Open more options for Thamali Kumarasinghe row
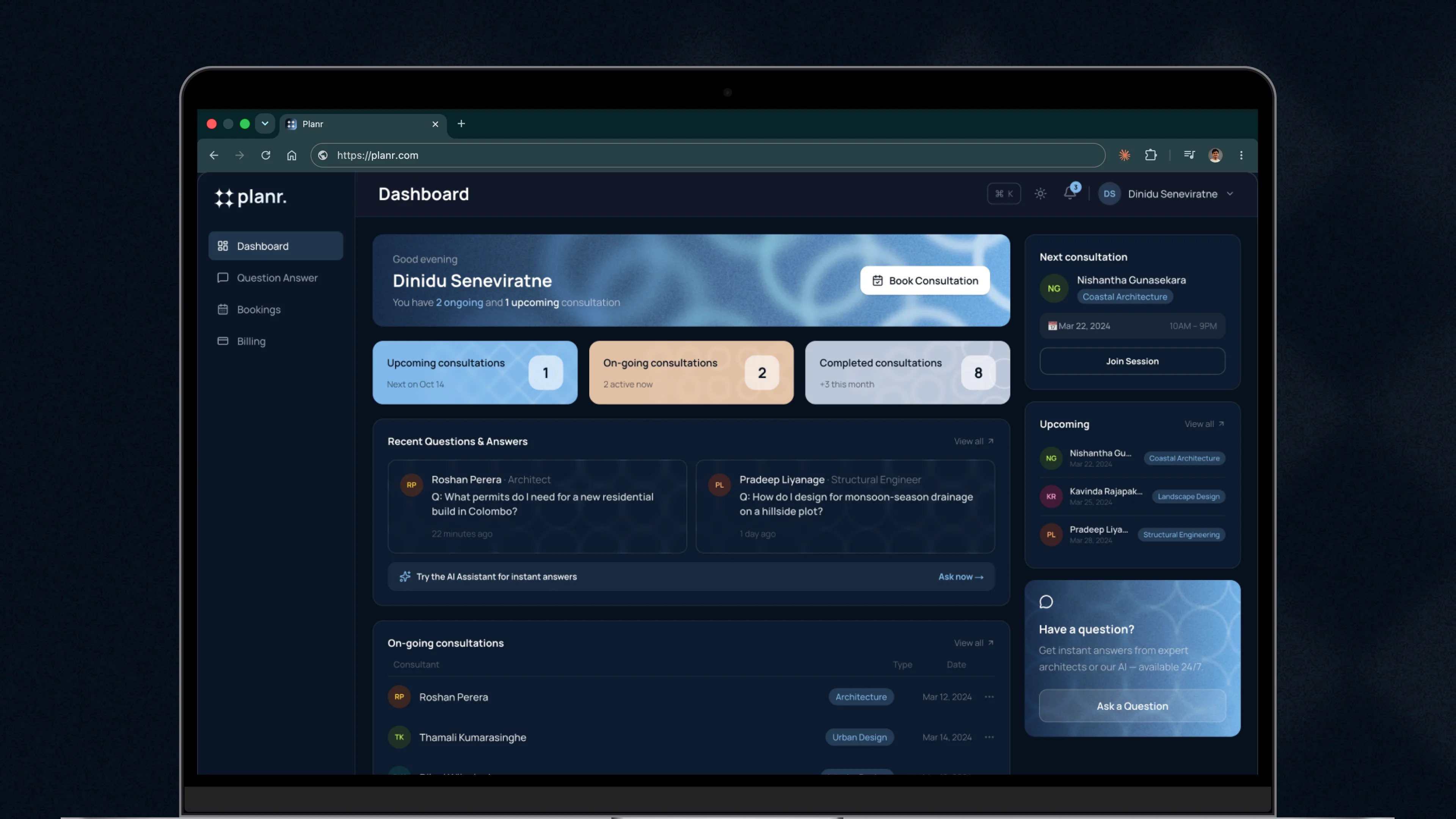Image resolution: width=1456 pixels, height=819 pixels. [x=989, y=737]
